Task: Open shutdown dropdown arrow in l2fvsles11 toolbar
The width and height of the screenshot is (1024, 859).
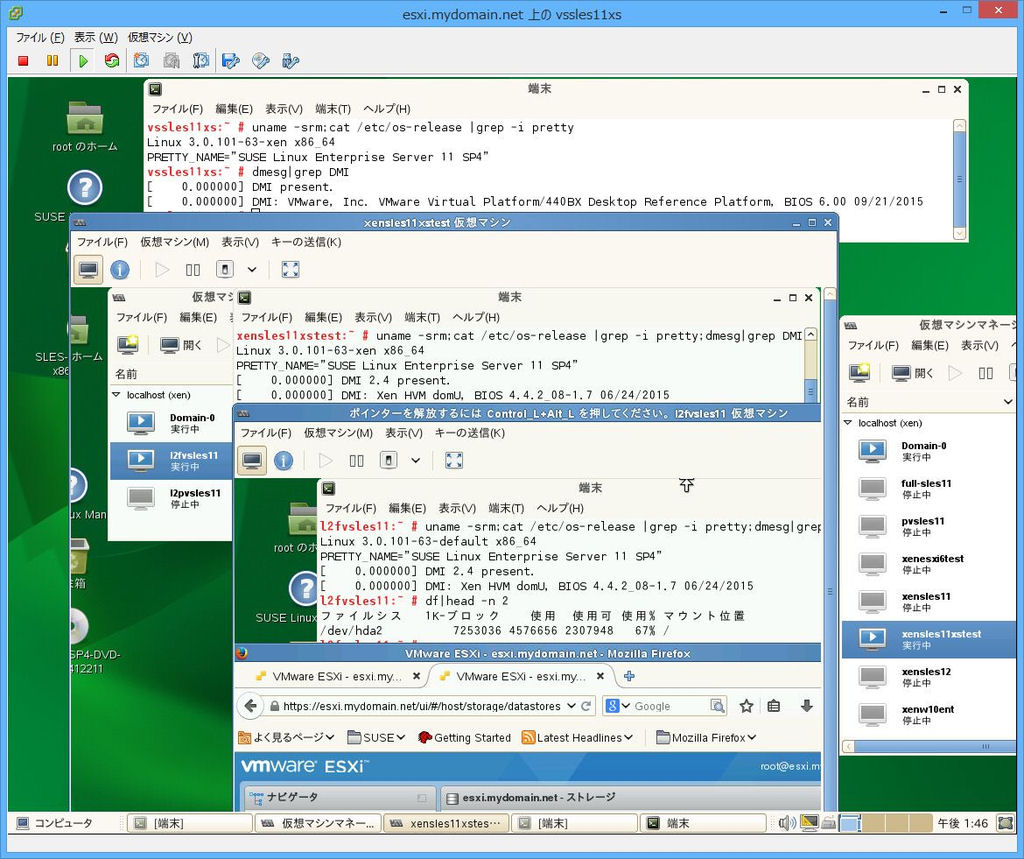Action: click(x=415, y=461)
